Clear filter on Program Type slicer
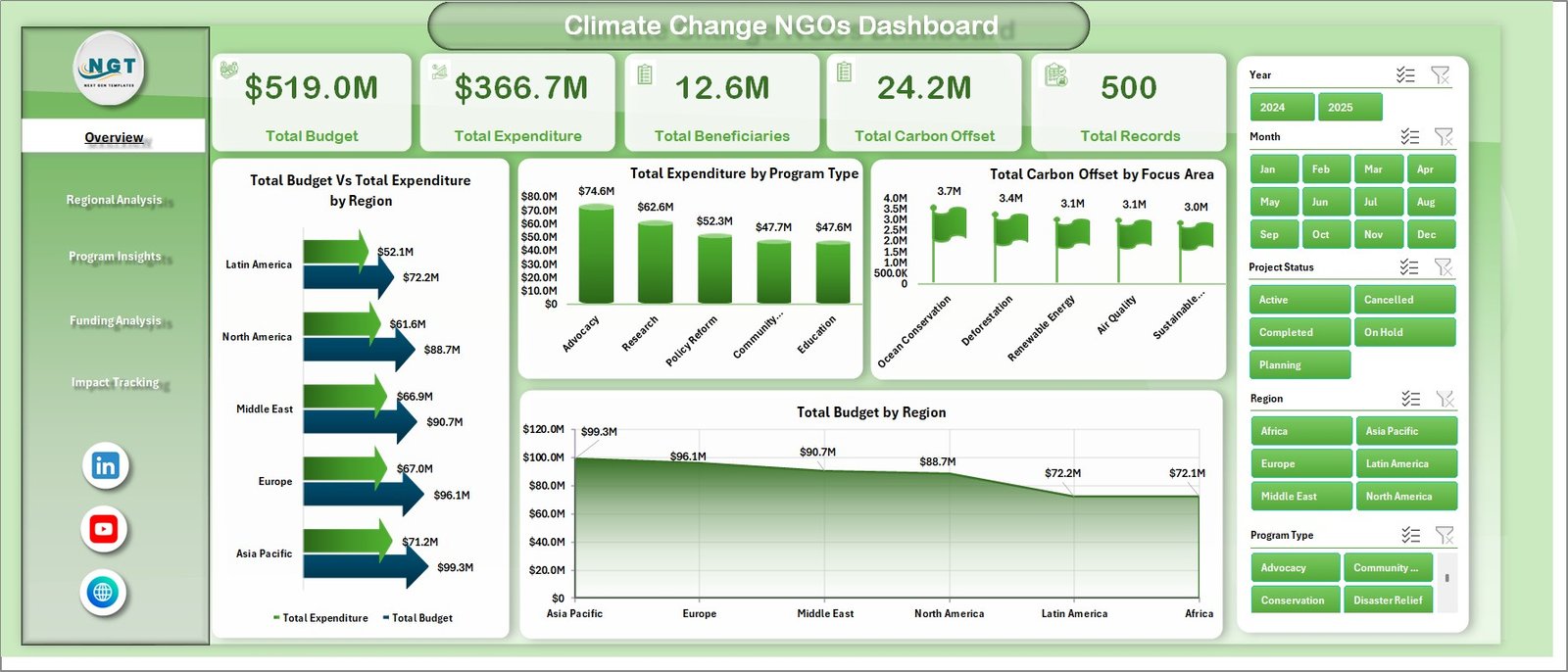 pyautogui.click(x=1444, y=535)
